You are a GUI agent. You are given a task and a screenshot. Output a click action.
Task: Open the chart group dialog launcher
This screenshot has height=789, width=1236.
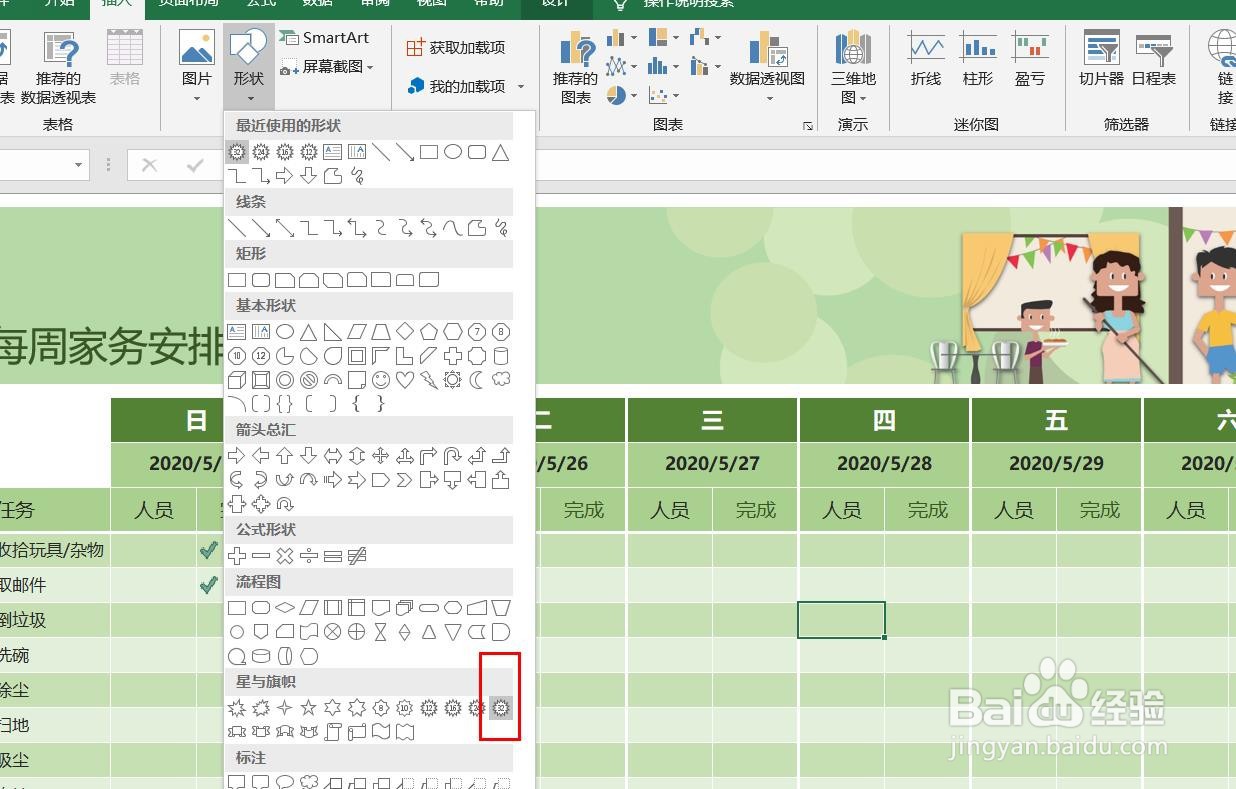click(807, 126)
